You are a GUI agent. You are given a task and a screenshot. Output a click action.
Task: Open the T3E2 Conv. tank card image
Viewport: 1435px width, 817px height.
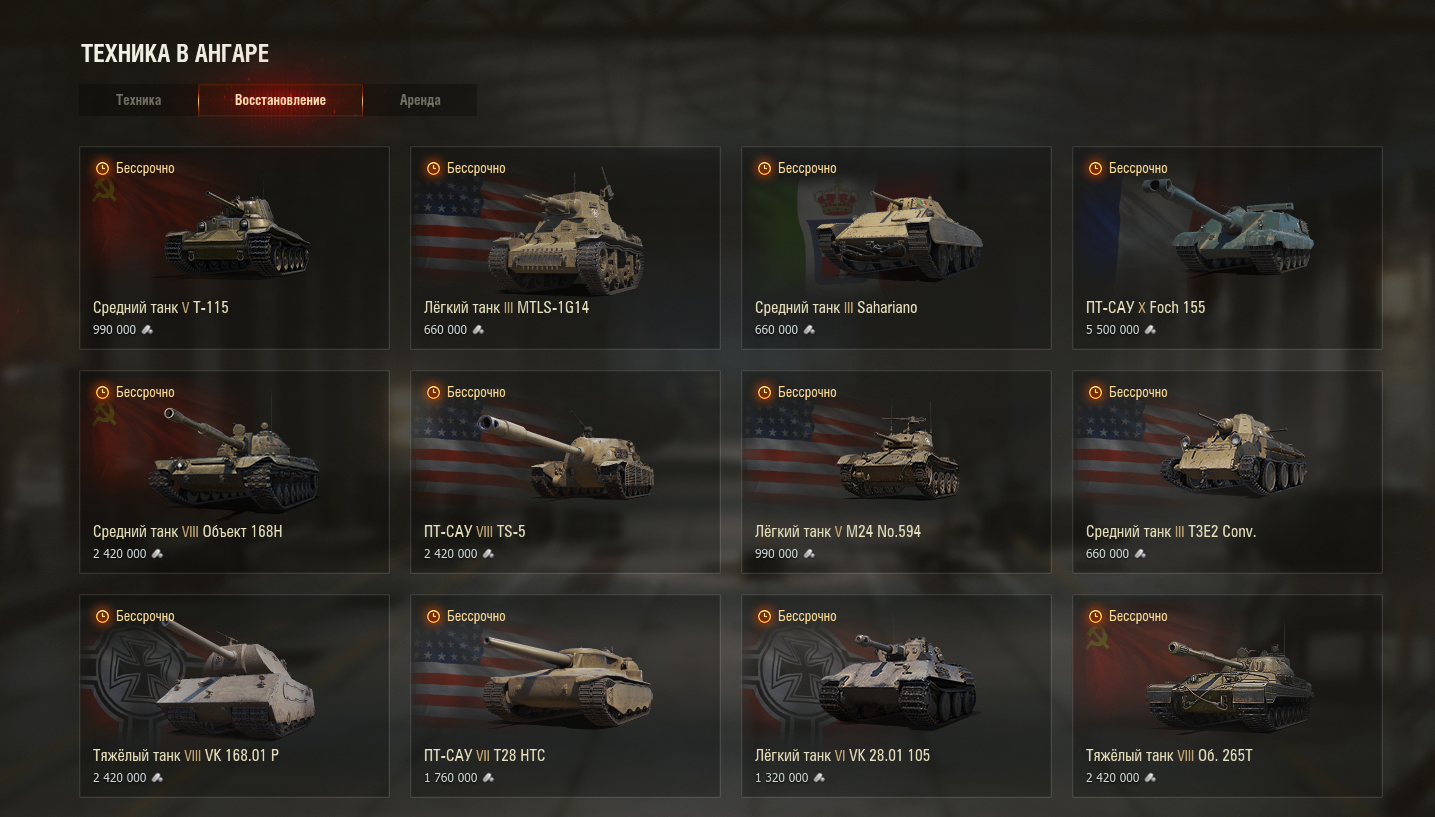tap(1234, 455)
